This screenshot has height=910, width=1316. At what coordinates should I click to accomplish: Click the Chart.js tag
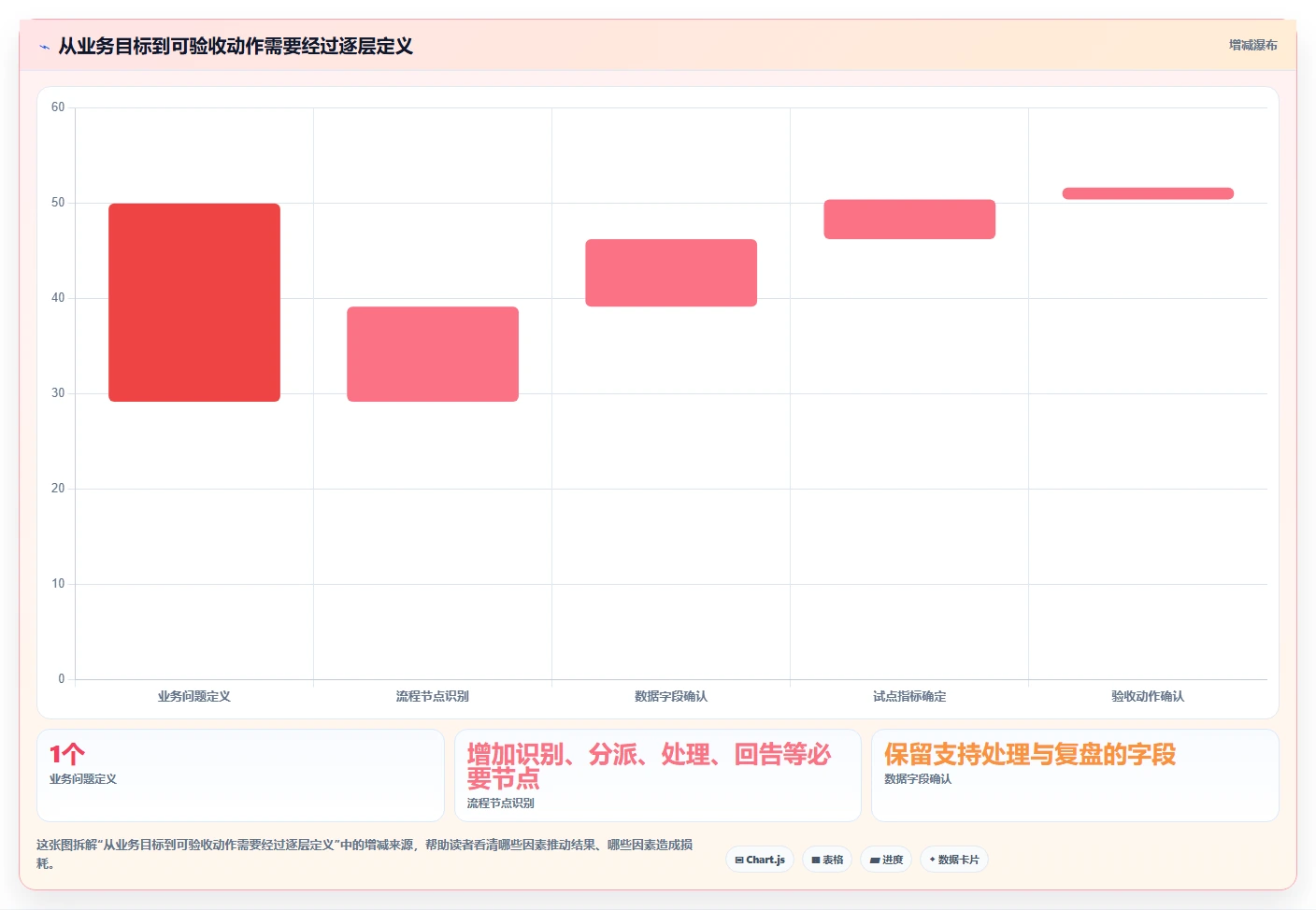pyautogui.click(x=760, y=860)
